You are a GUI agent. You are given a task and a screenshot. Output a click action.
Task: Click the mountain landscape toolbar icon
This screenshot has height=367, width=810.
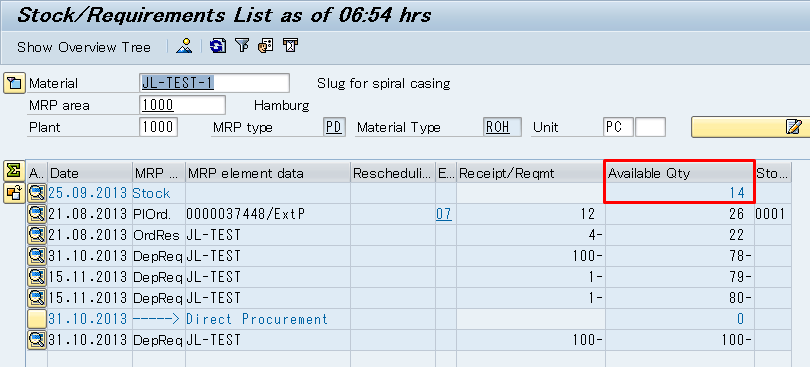coord(184,46)
